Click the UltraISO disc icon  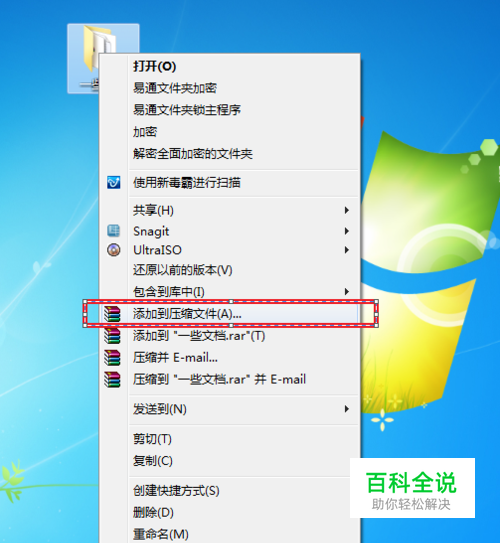coord(114,250)
